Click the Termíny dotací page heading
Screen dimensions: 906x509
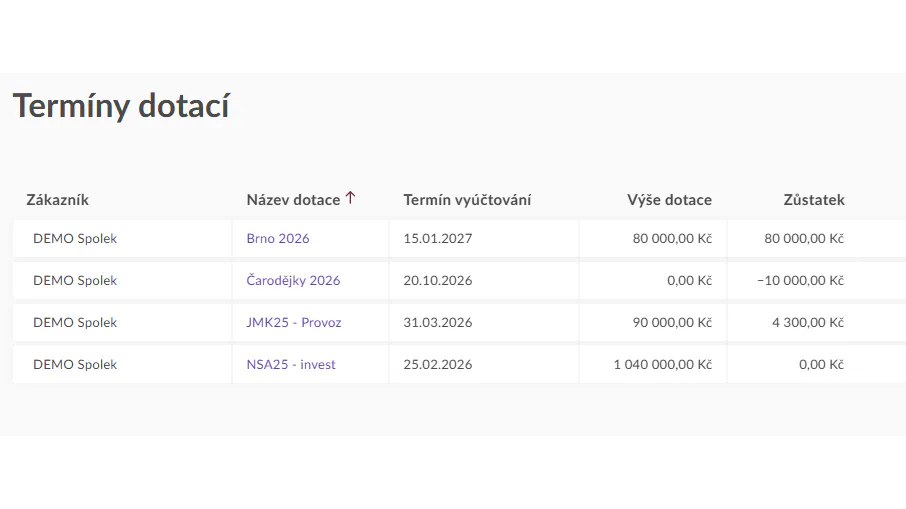tap(121, 106)
